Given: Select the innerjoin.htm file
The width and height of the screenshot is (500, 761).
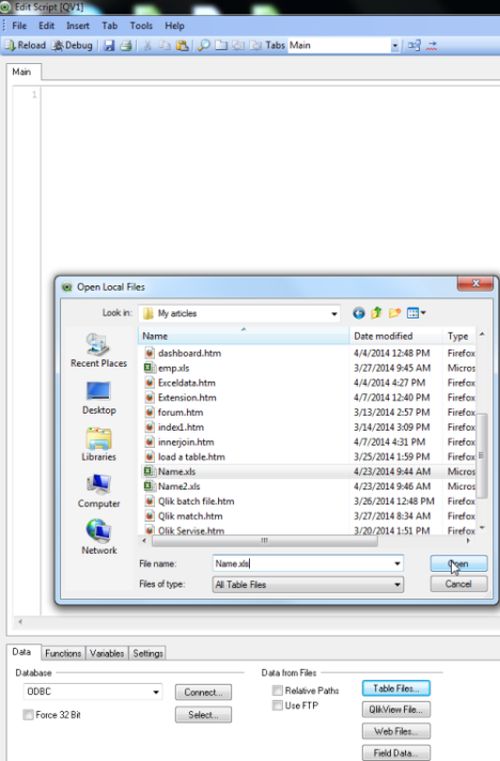Looking at the screenshot, I should point(186,442).
